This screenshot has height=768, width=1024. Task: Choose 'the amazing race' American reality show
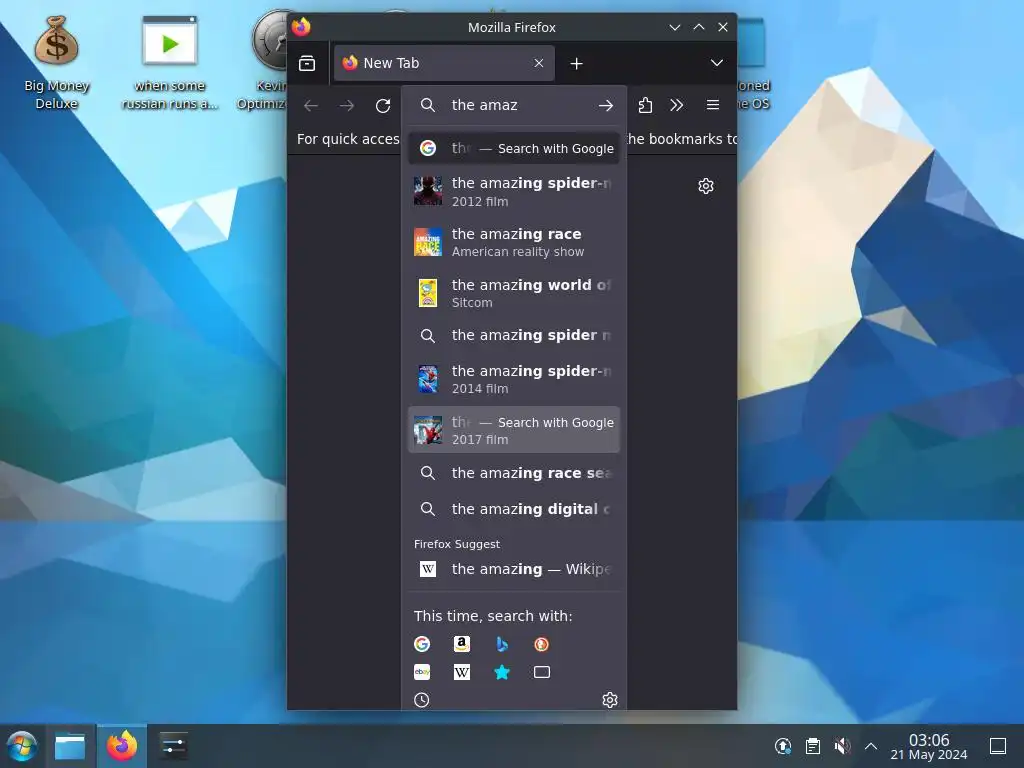[514, 242]
